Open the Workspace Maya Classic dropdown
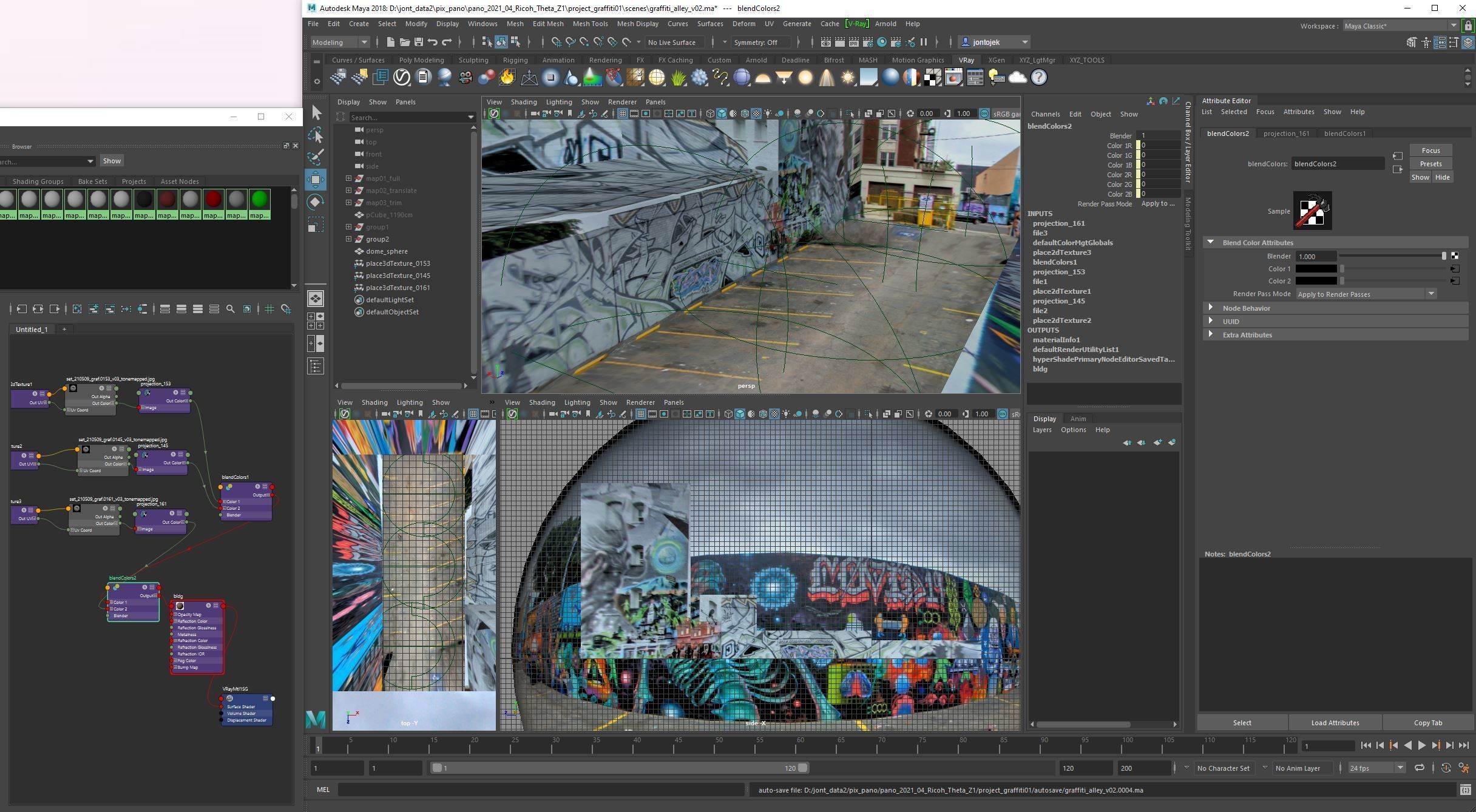This screenshot has width=1476, height=812. click(1400, 25)
